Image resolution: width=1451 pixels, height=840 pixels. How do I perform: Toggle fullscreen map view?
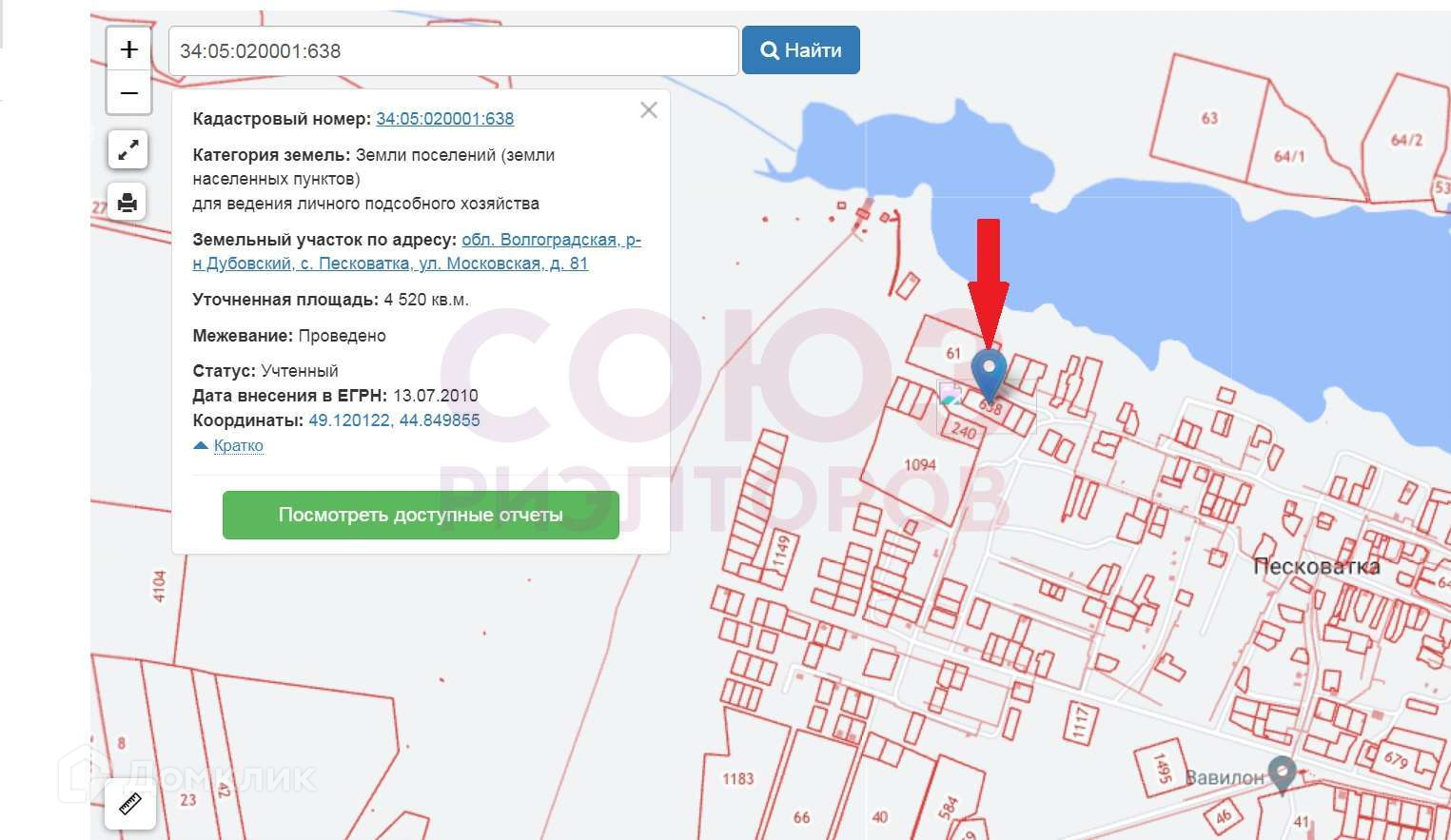pyautogui.click(x=127, y=150)
